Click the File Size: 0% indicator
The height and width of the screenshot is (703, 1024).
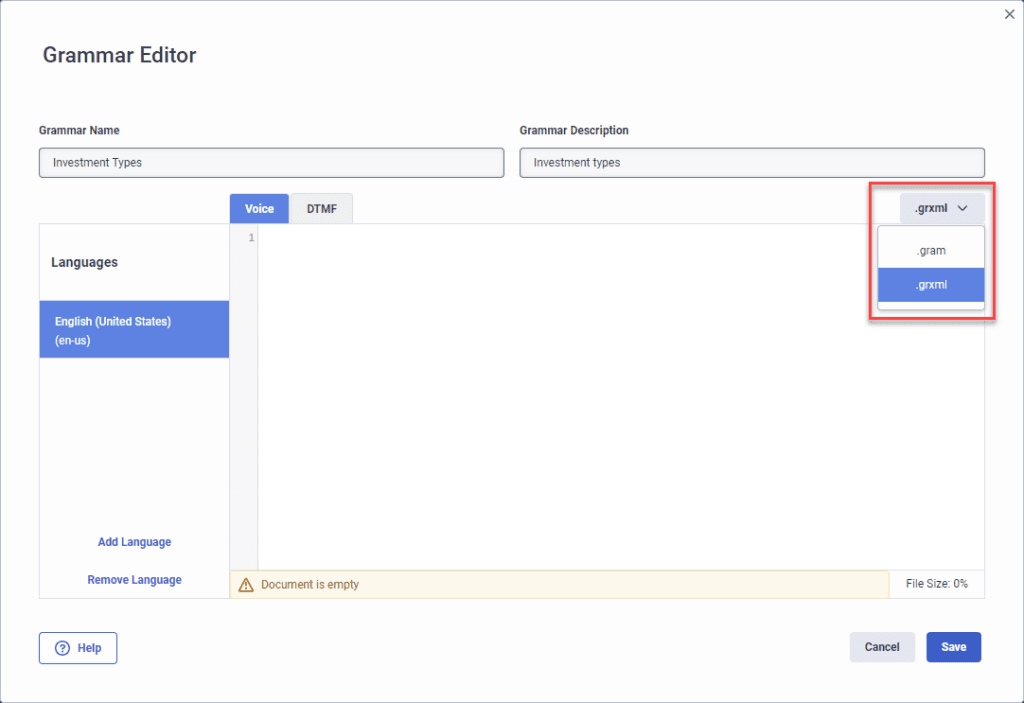pyautogui.click(x=936, y=584)
